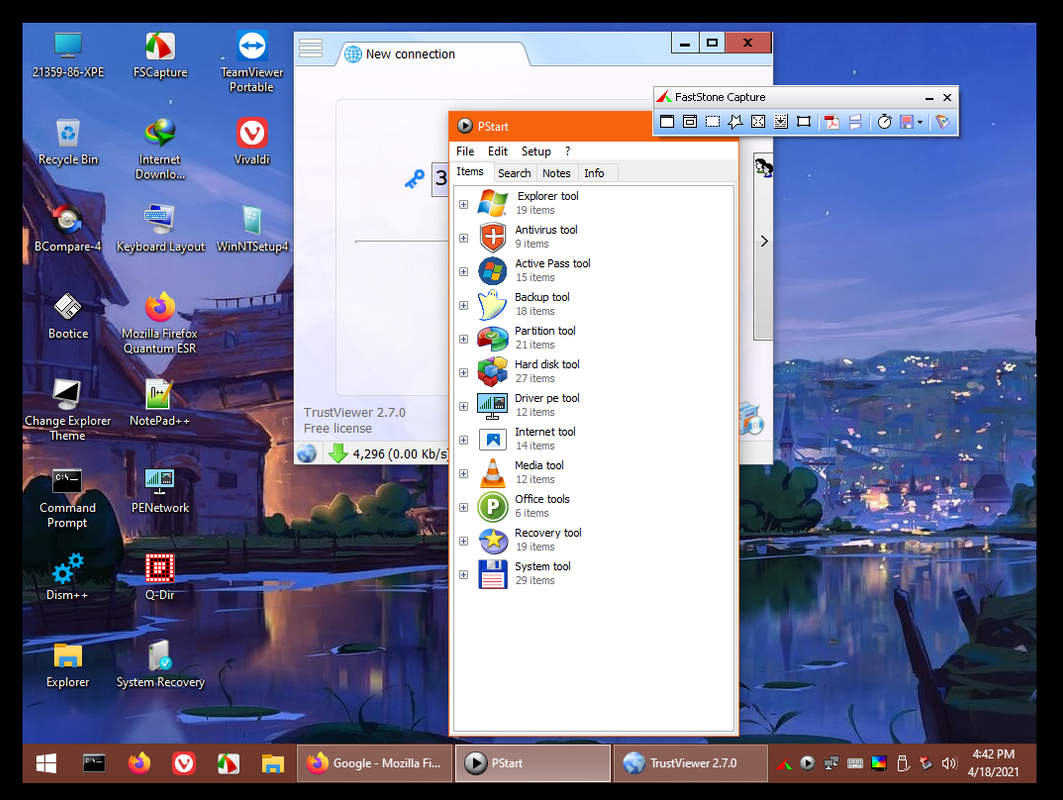
Task: Open Vivaldi desktop shortcut
Action: 252,142
